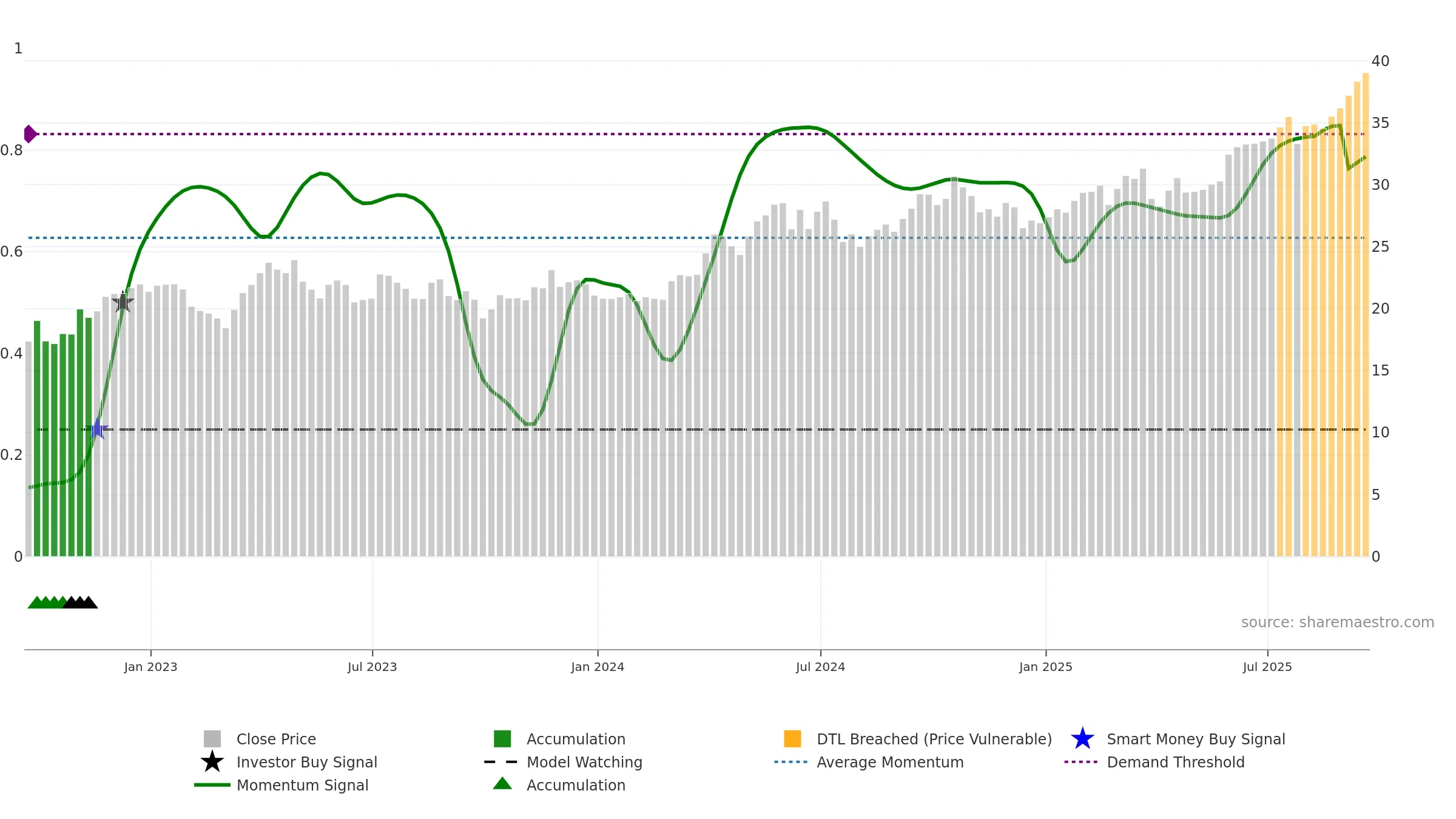The width and height of the screenshot is (1456, 819).
Task: Click the green triangle Accumulation legend icon
Action: point(502,783)
